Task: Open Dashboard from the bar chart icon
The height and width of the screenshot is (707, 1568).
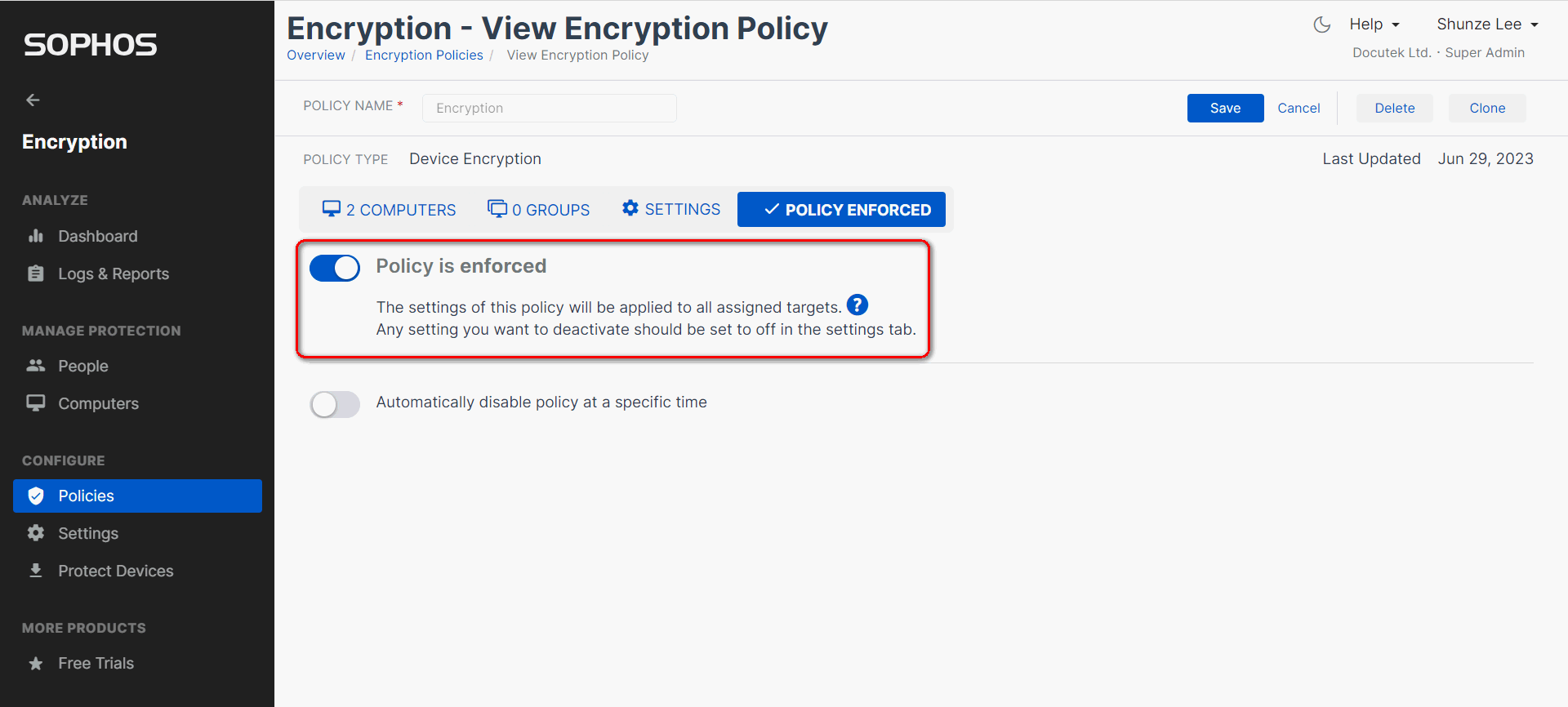Action: [x=36, y=236]
